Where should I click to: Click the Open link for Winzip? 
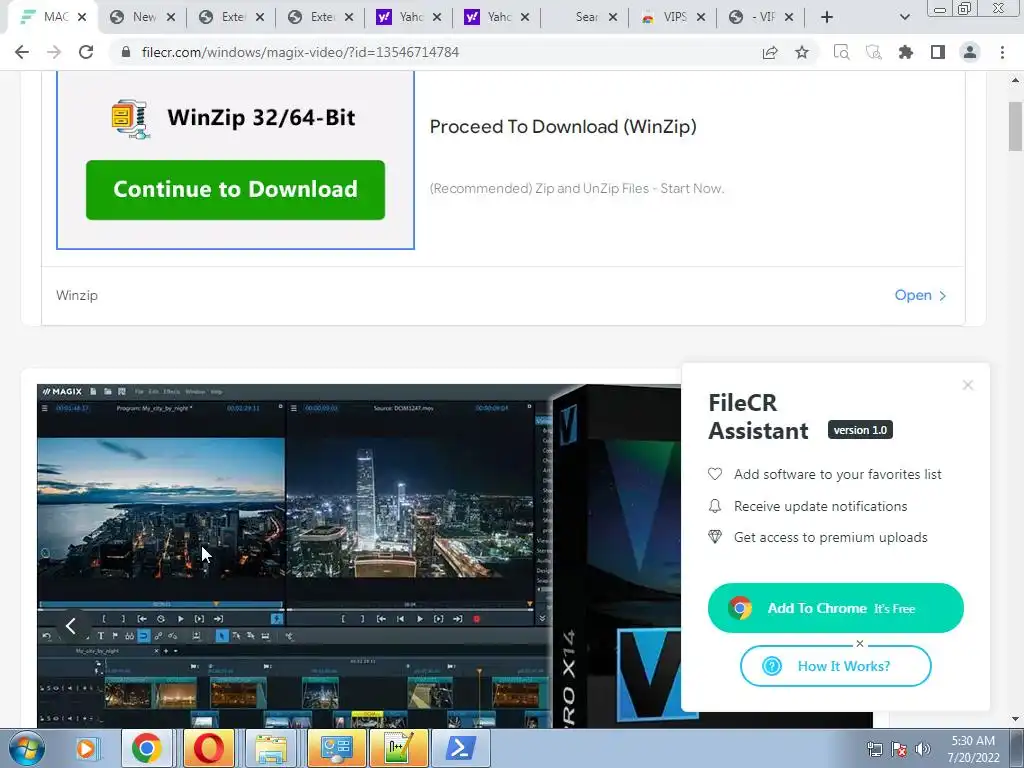[920, 295]
